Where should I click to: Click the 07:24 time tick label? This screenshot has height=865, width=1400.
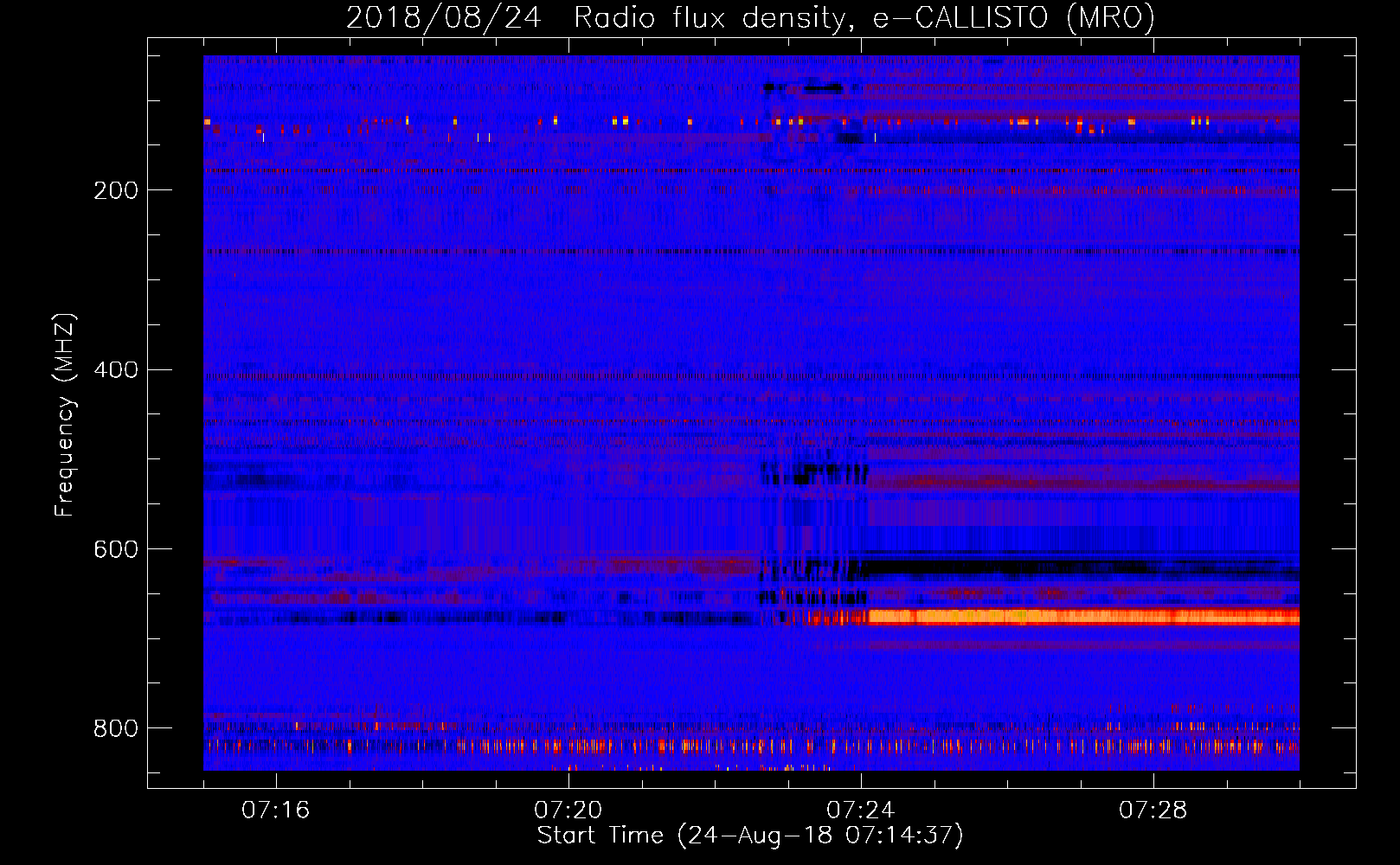pos(860,811)
